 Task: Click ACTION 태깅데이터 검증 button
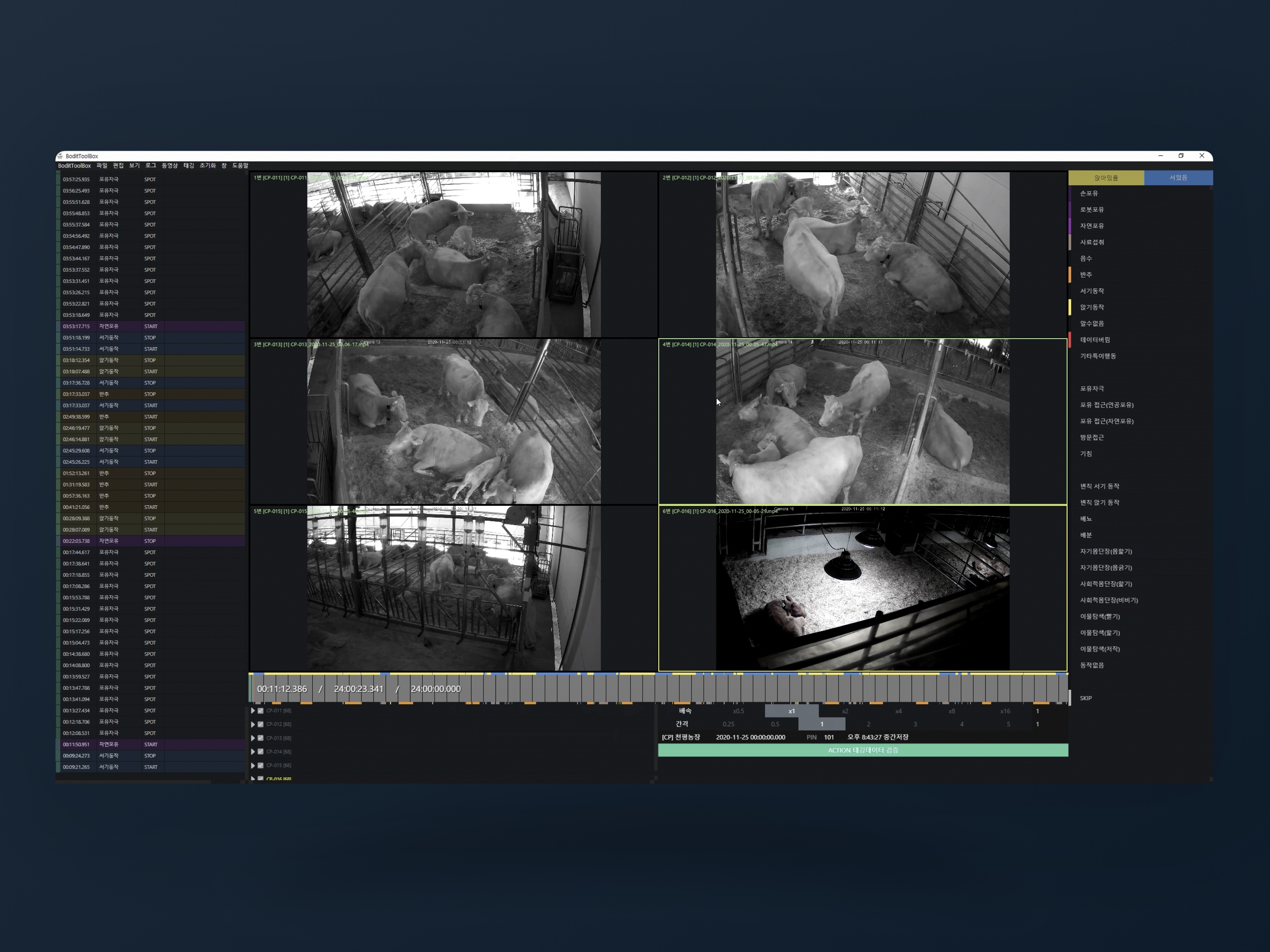862,750
